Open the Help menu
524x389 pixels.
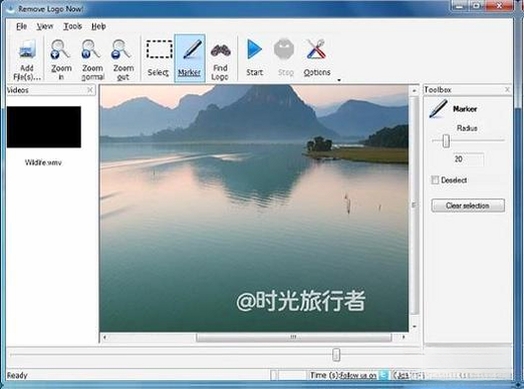99,26
